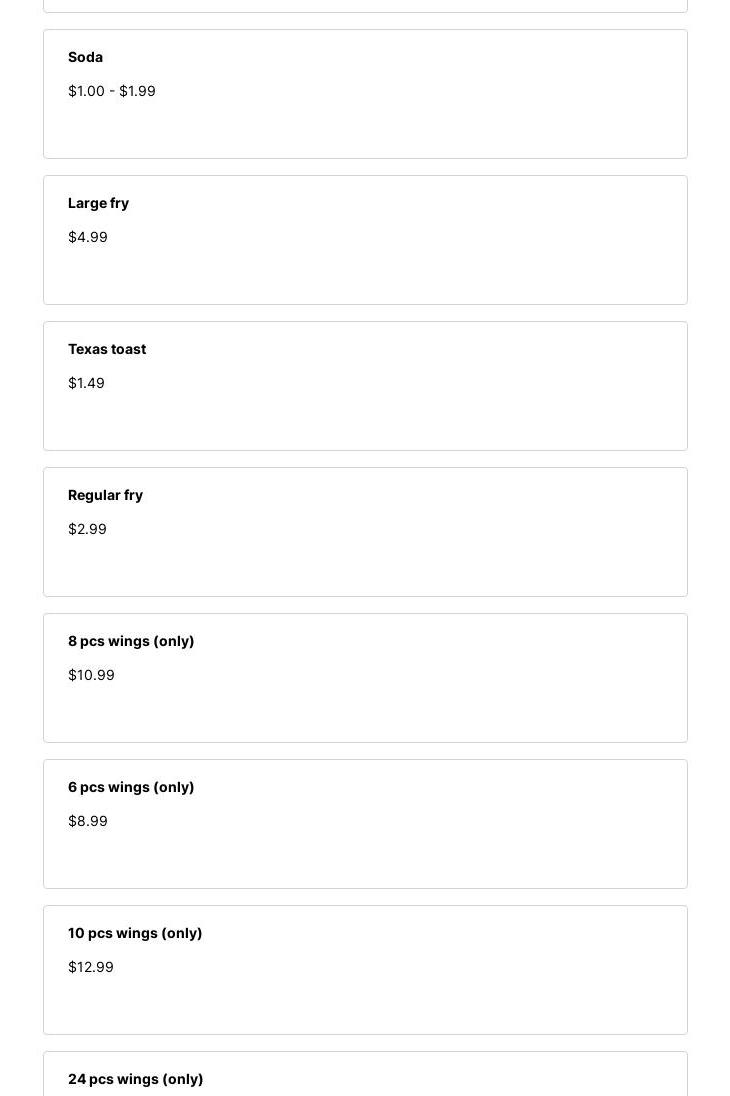Viewport: 730px width, 1096px height.
Task: Open the Texas toast menu item
Action: tap(107, 349)
